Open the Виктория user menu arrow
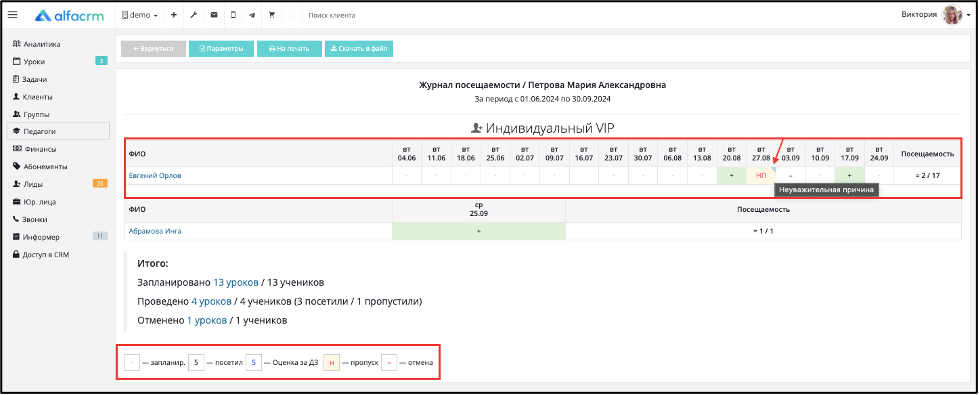The width and height of the screenshot is (979, 395). point(968,16)
